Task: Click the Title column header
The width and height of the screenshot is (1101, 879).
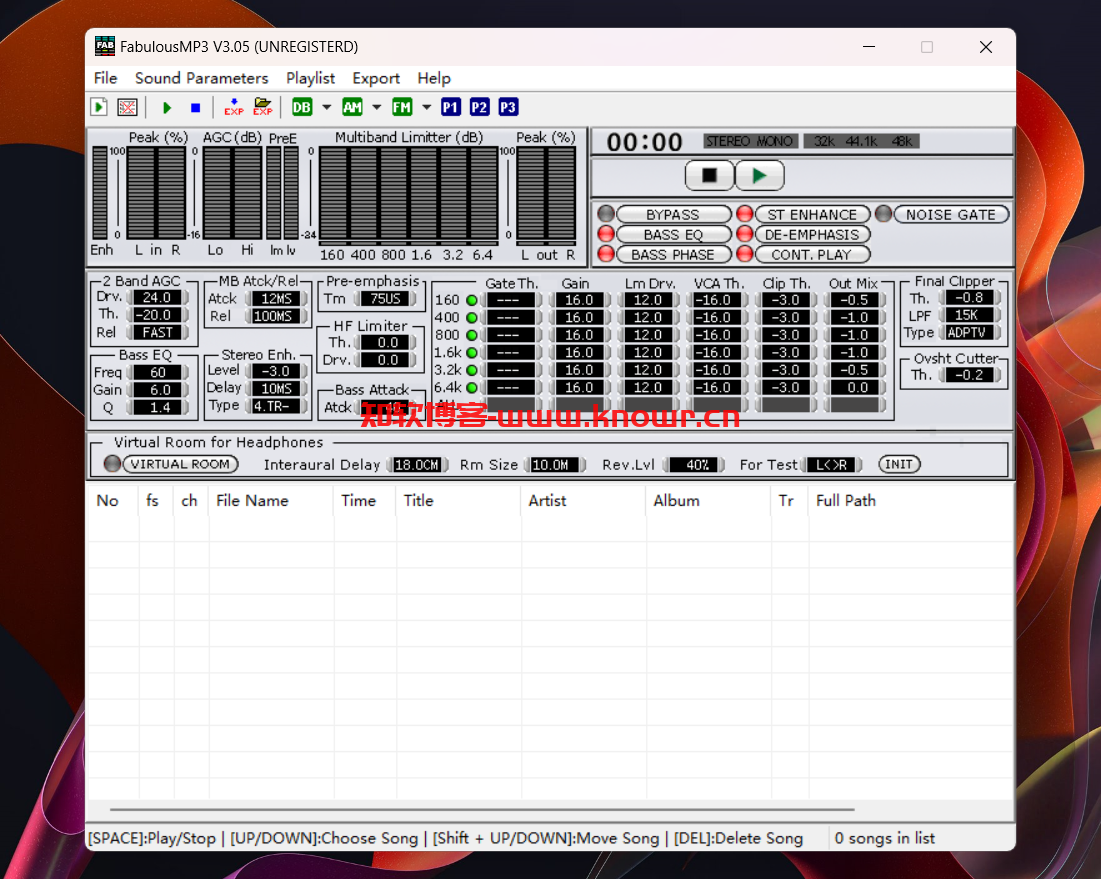Action: 459,501
